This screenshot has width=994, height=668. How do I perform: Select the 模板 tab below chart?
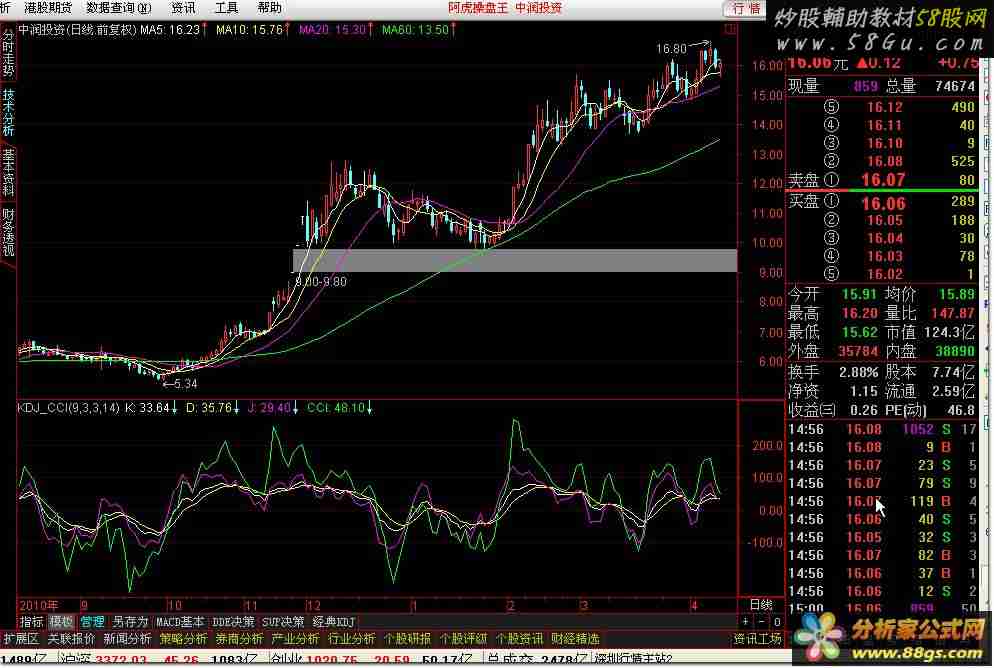[61, 622]
